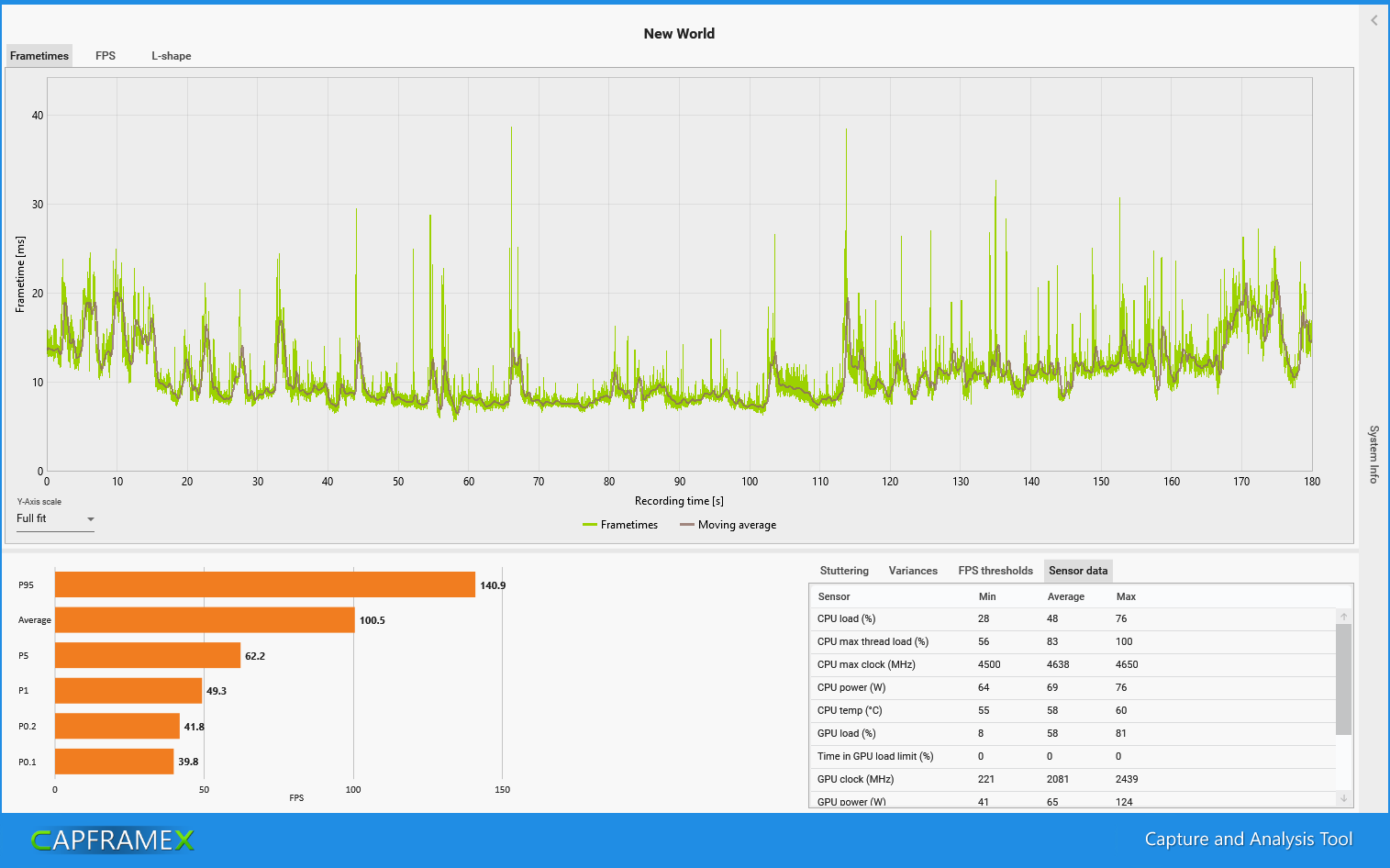The height and width of the screenshot is (868, 1390).
Task: Click GPU clock max value 2439
Action: pos(1127,779)
